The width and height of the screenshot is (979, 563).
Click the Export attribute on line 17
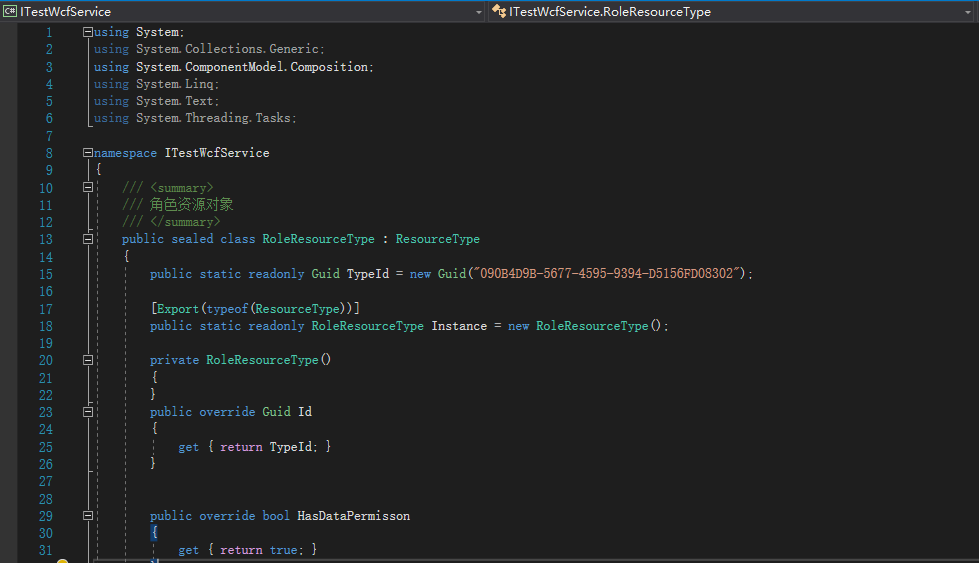tap(177, 308)
